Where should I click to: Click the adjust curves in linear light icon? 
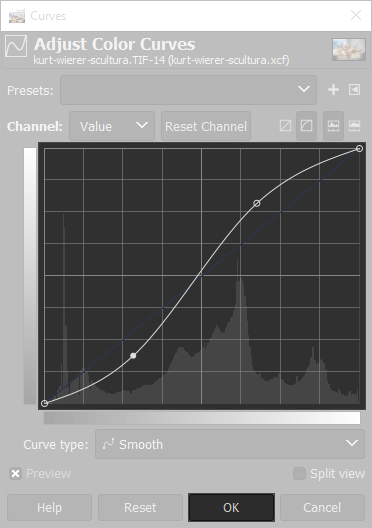click(x=285, y=126)
